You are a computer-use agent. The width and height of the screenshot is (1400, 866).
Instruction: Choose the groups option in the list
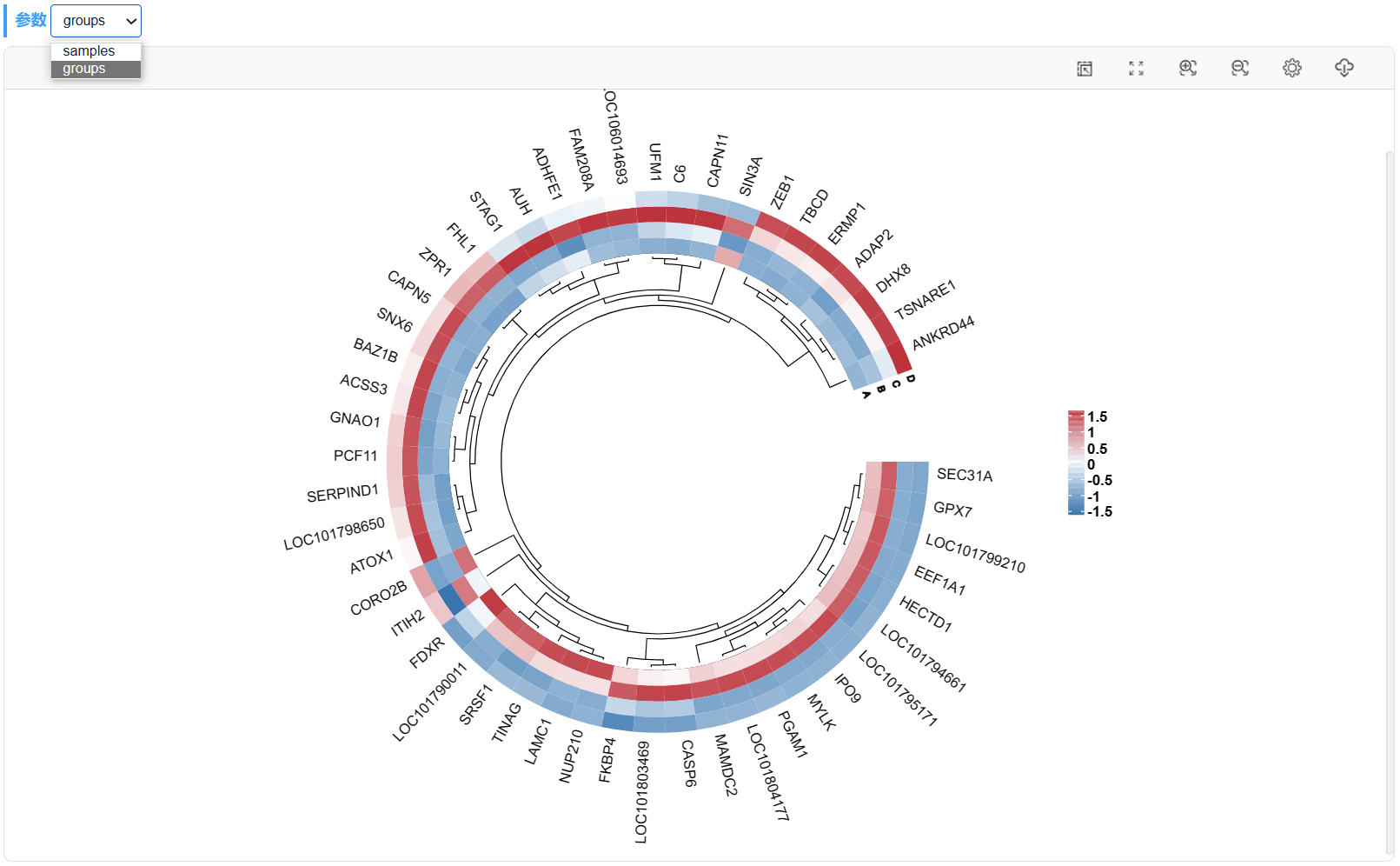point(96,69)
